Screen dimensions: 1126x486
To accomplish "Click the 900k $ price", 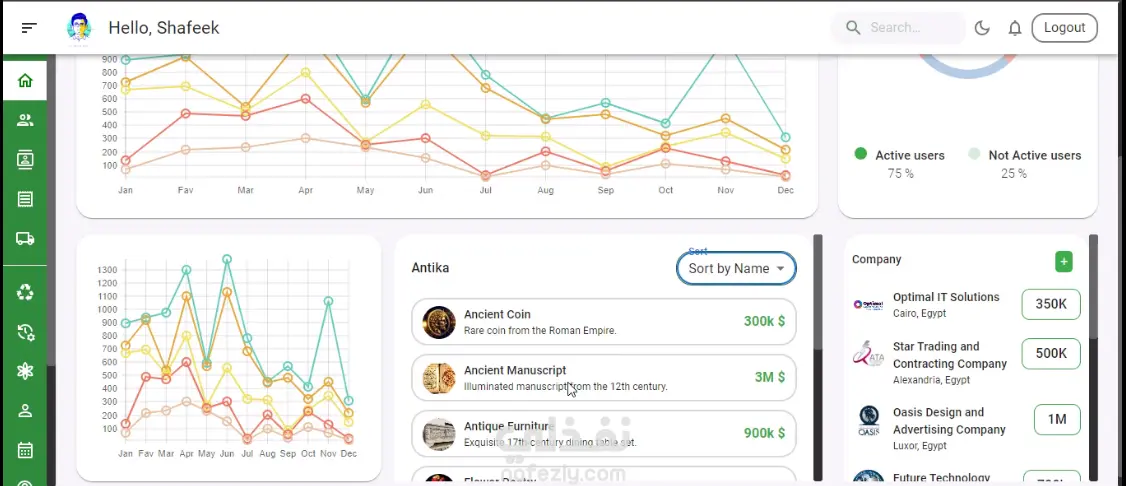I will (764, 433).
